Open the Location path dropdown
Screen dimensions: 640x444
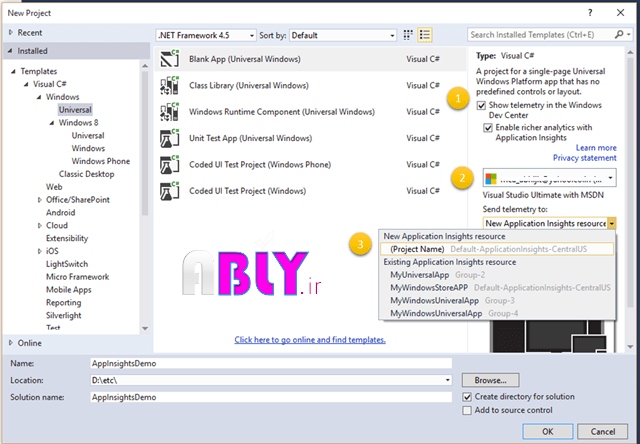click(x=448, y=380)
